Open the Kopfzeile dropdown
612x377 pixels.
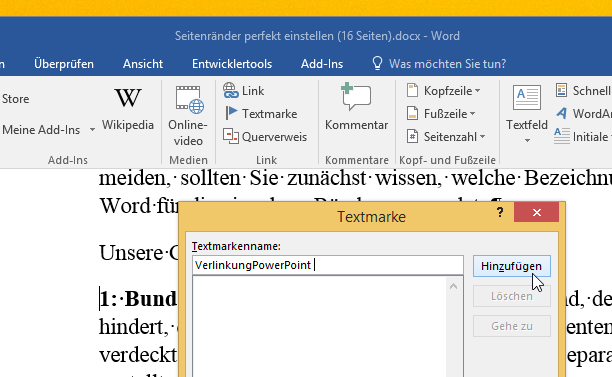443,91
